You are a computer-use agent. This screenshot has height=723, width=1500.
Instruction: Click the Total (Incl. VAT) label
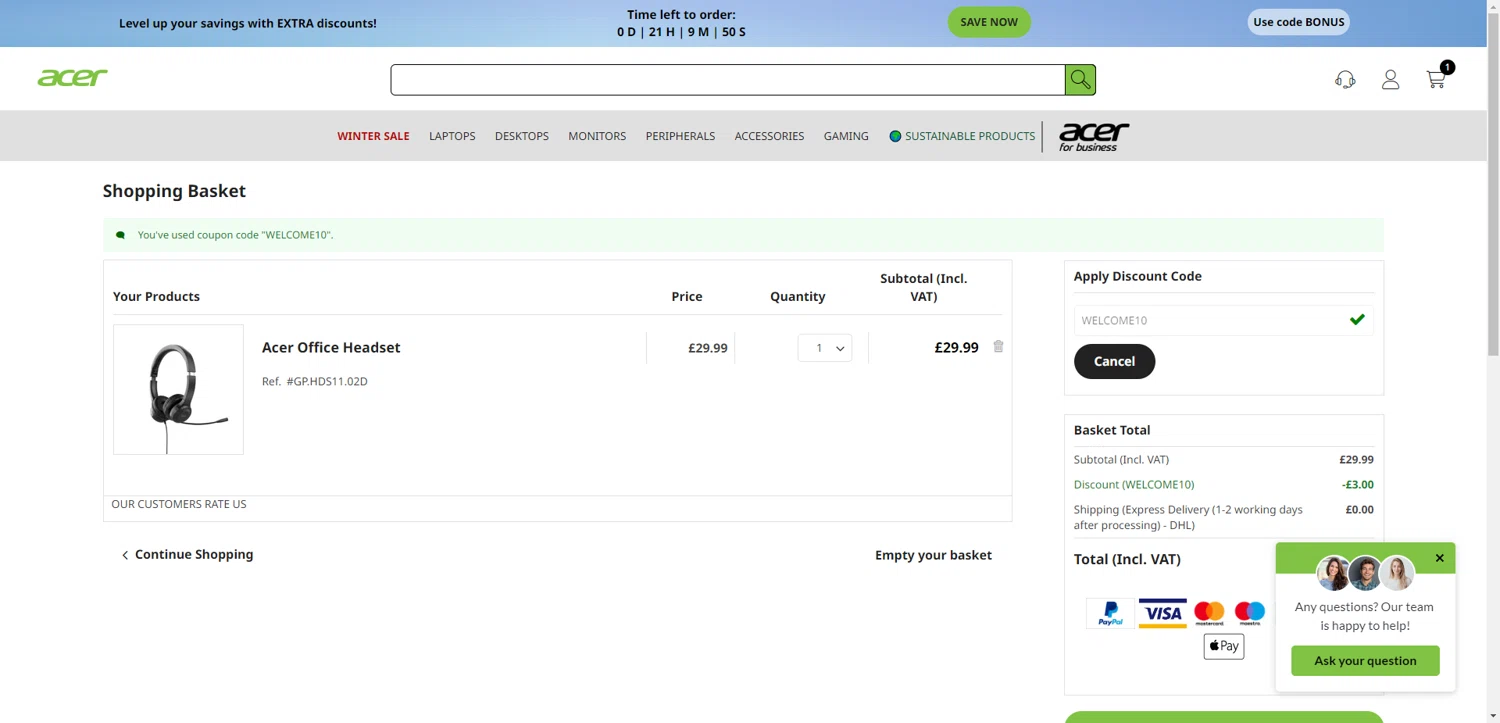(1127, 559)
